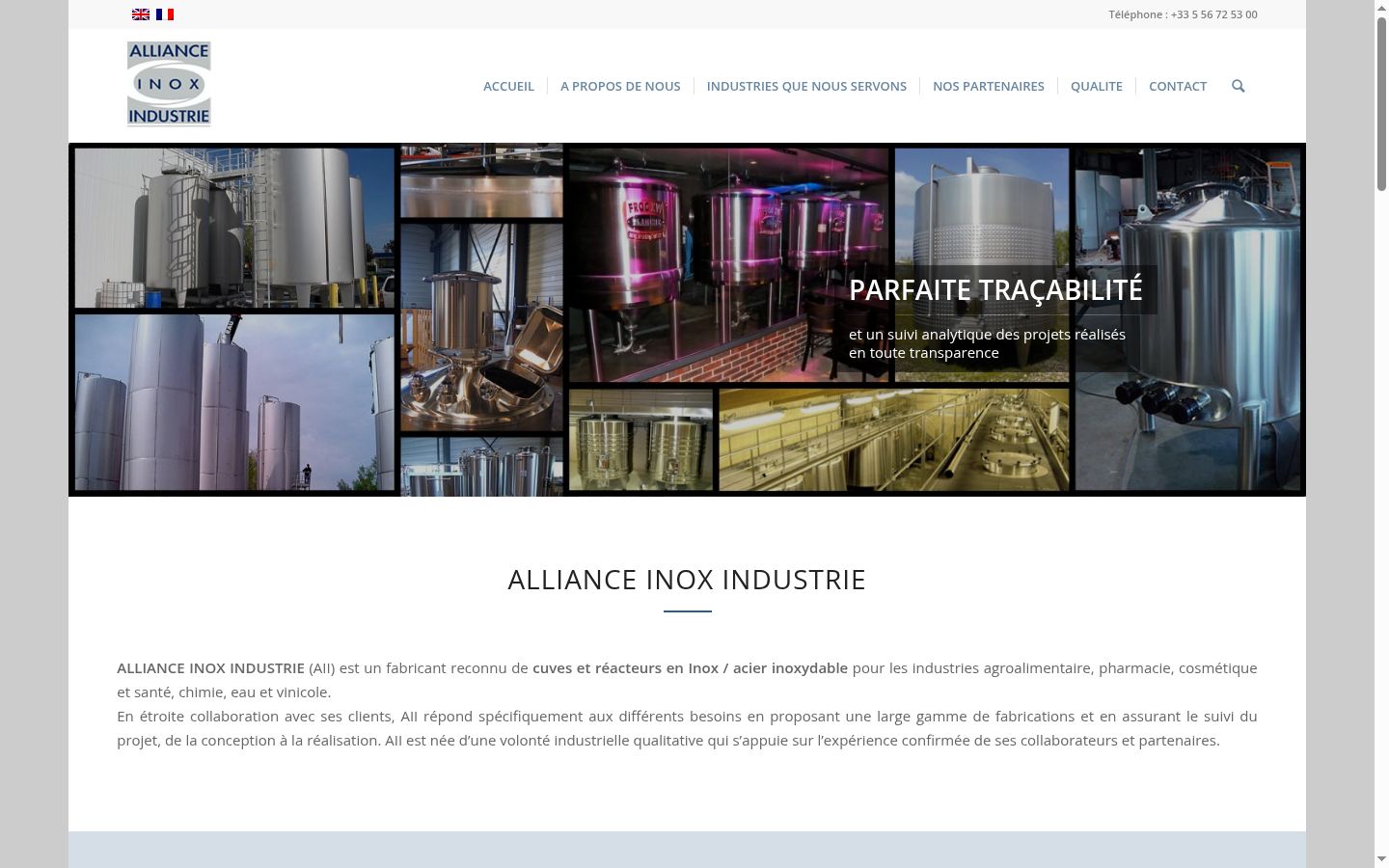This screenshot has width=1389, height=868.
Task: Click the scrollbar down arrow
Action: (1381, 859)
